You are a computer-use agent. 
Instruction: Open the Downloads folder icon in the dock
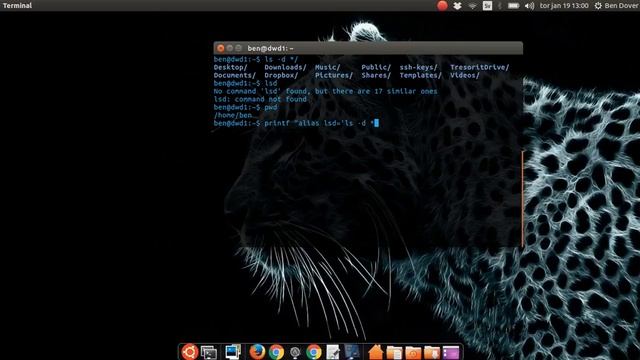pos(432,352)
